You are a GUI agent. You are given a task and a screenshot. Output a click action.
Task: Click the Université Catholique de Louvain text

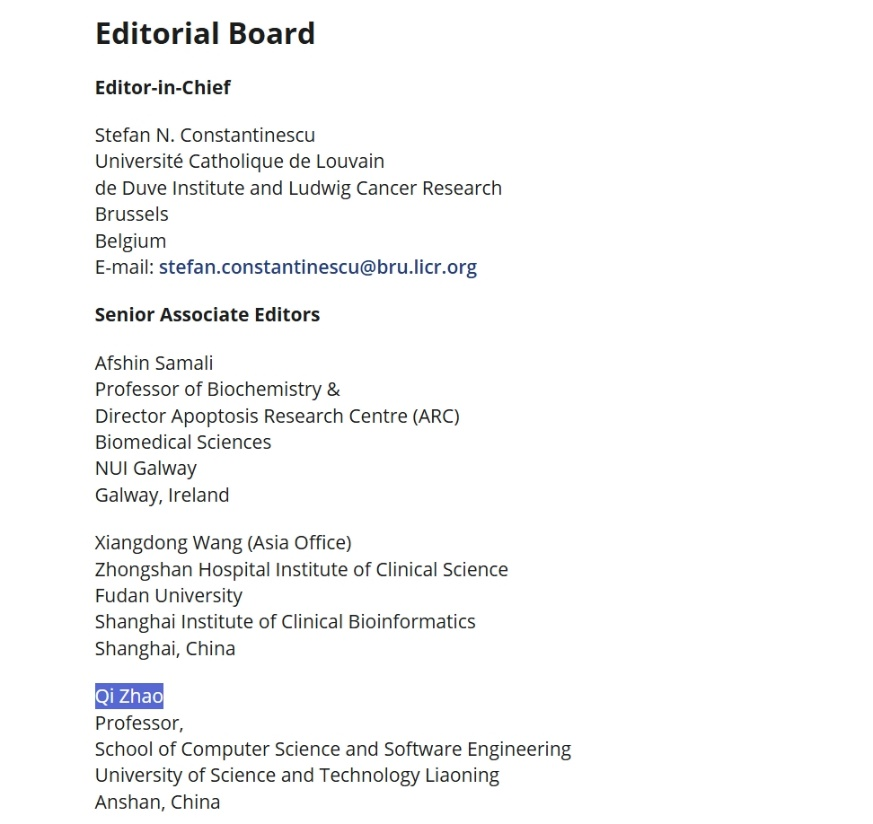pyautogui.click(x=239, y=161)
